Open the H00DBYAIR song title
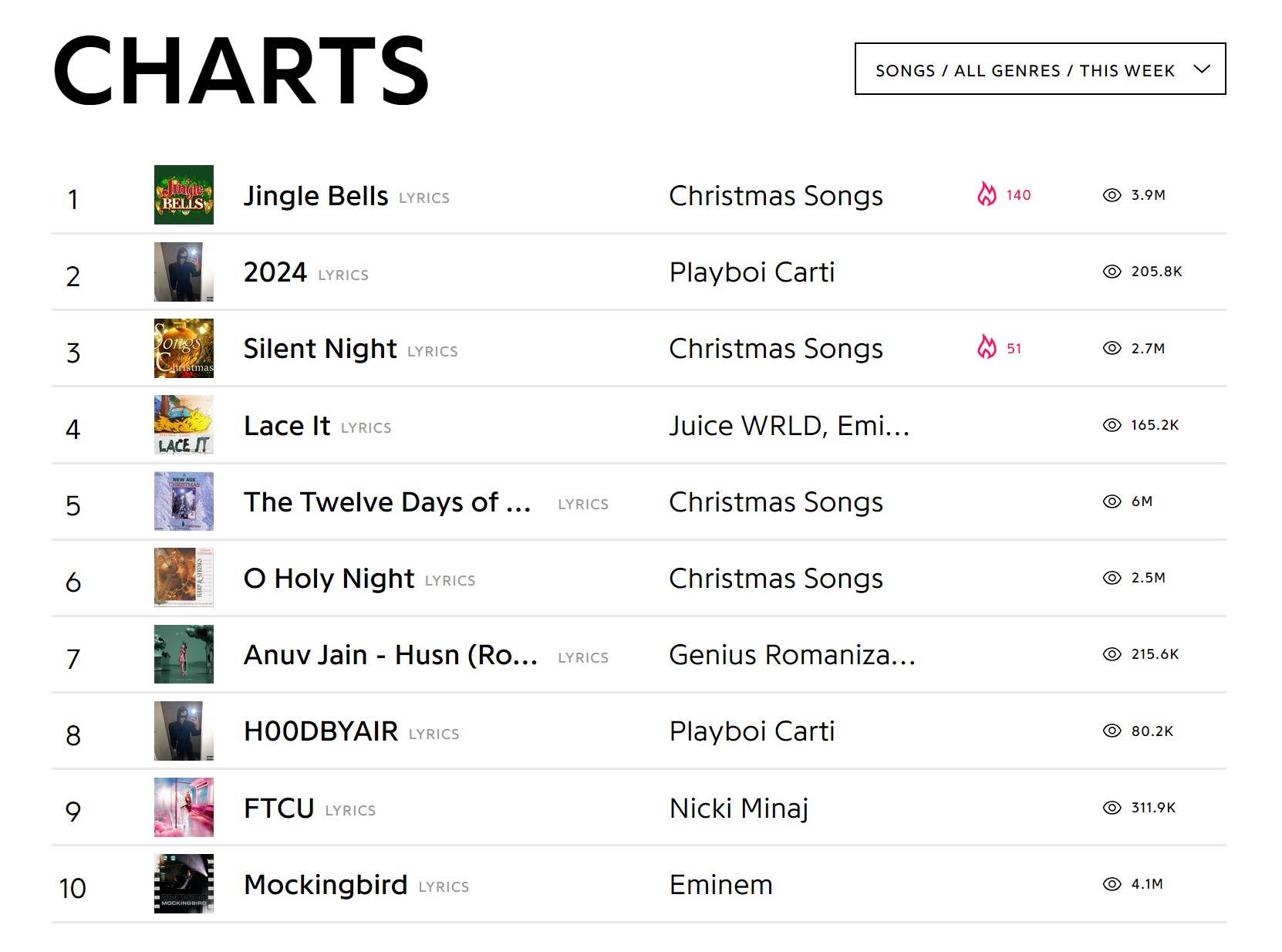Image resolution: width=1282 pixels, height=952 pixels. (321, 731)
